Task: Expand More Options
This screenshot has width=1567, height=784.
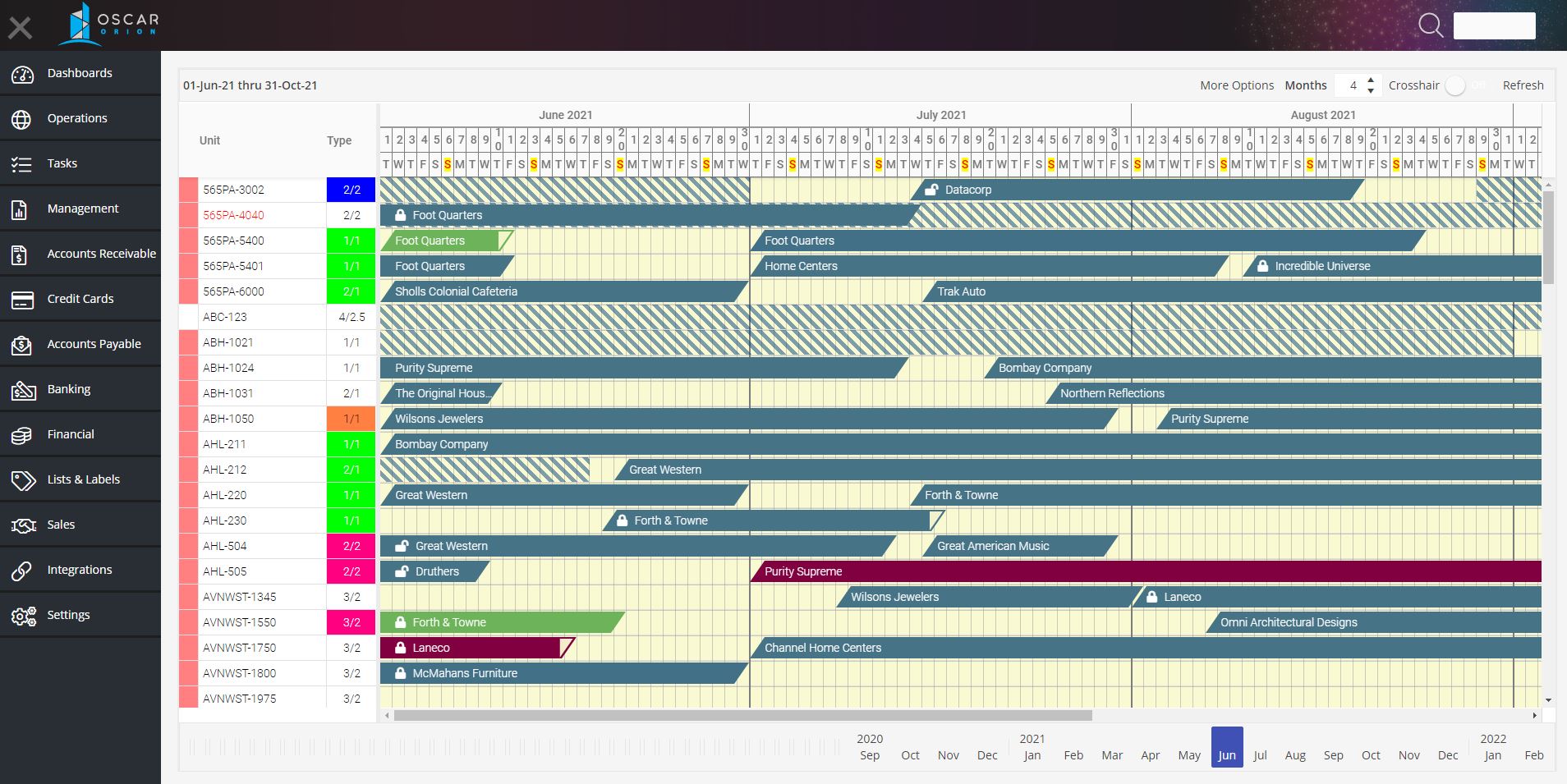Action: click(x=1236, y=85)
